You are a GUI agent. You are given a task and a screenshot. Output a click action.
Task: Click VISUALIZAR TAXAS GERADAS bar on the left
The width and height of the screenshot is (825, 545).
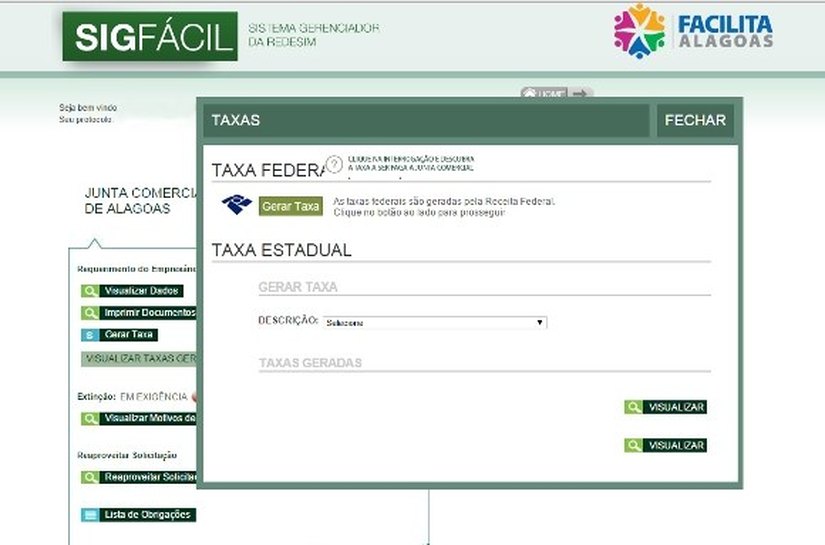[139, 359]
